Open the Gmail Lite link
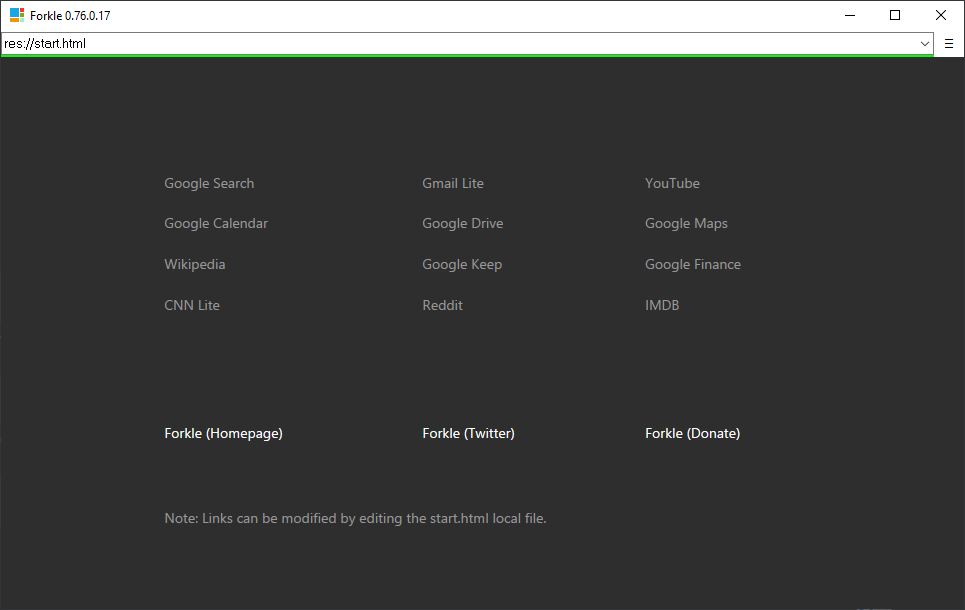This screenshot has width=965, height=610. 453,183
